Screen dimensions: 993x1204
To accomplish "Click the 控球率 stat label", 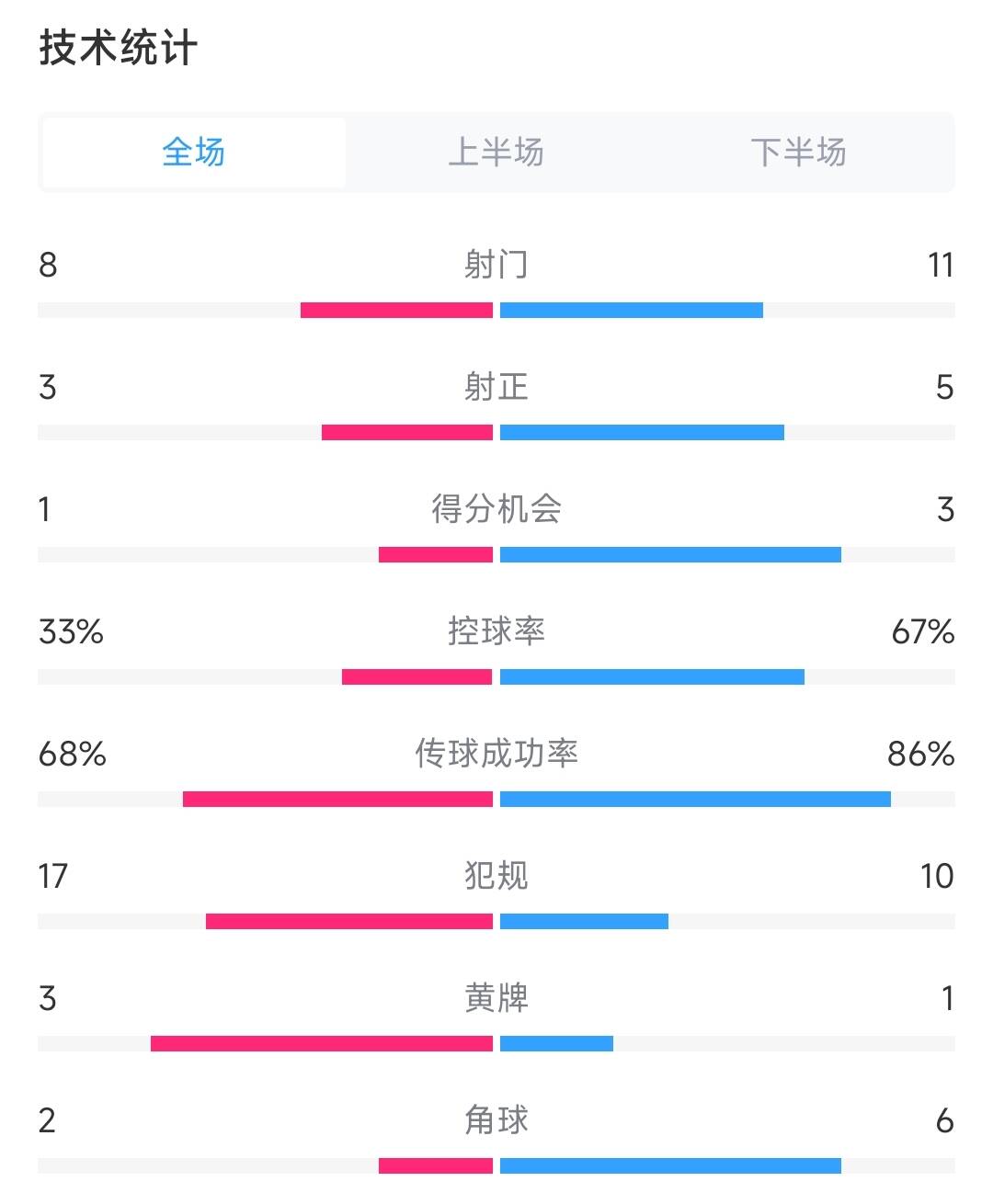I will click(x=496, y=631).
